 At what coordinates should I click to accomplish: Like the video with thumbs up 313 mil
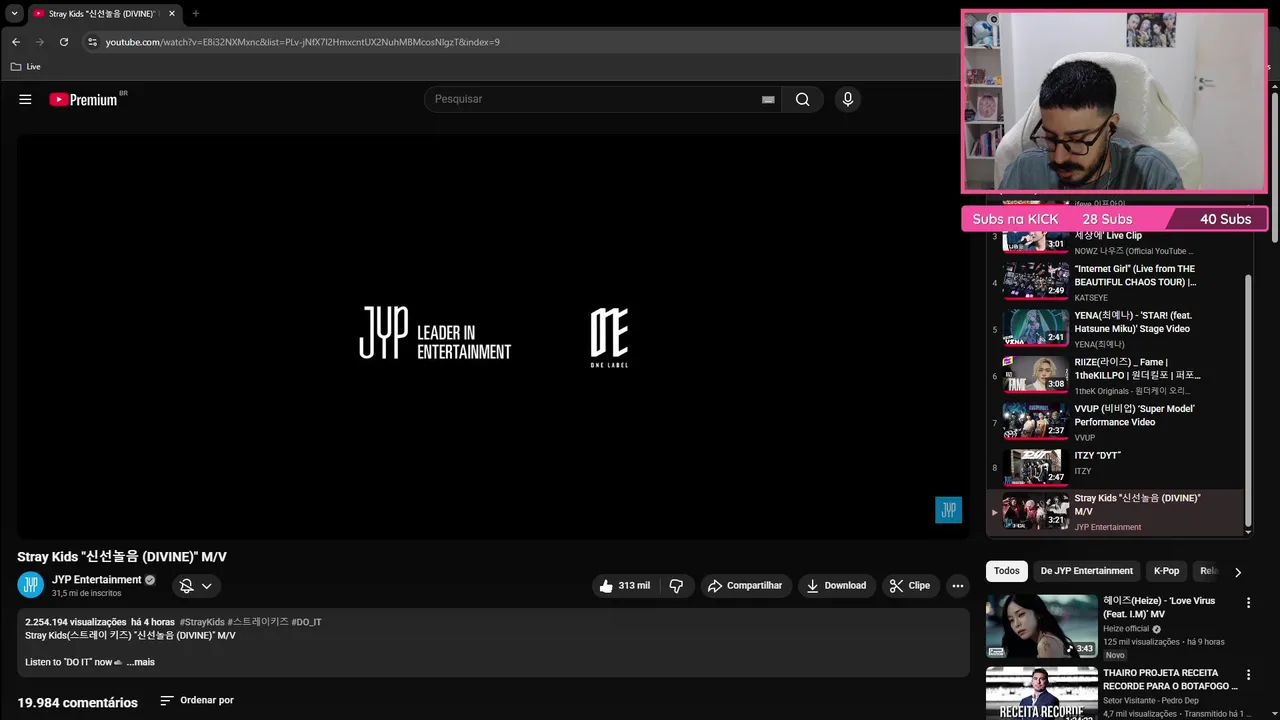pos(625,586)
